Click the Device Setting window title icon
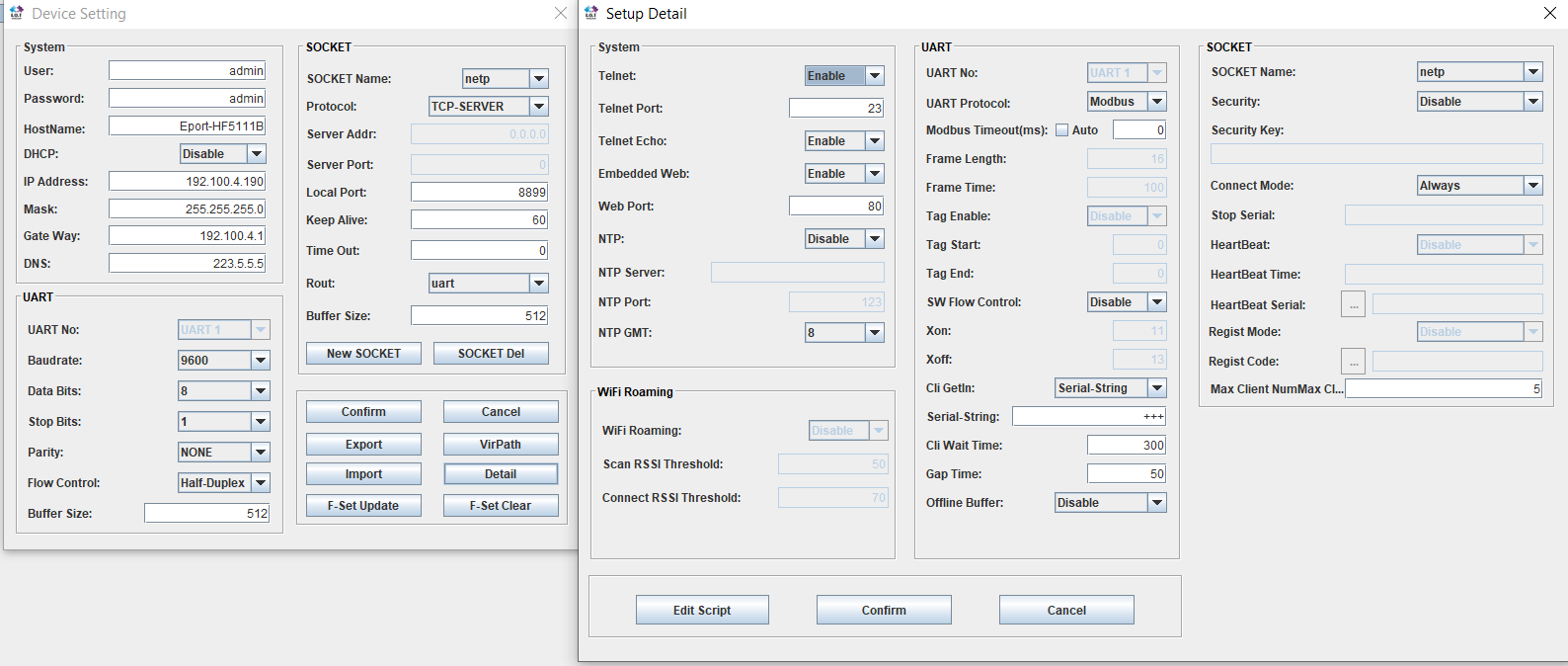This screenshot has width=1568, height=666. point(16,13)
